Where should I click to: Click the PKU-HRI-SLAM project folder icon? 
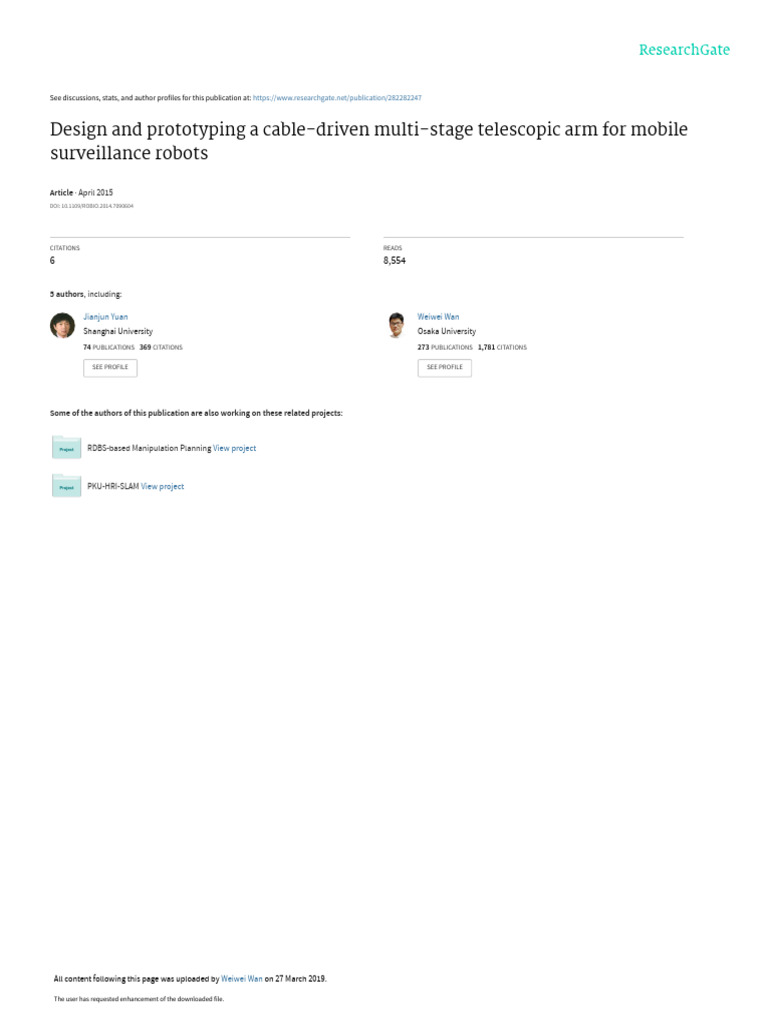(66, 487)
